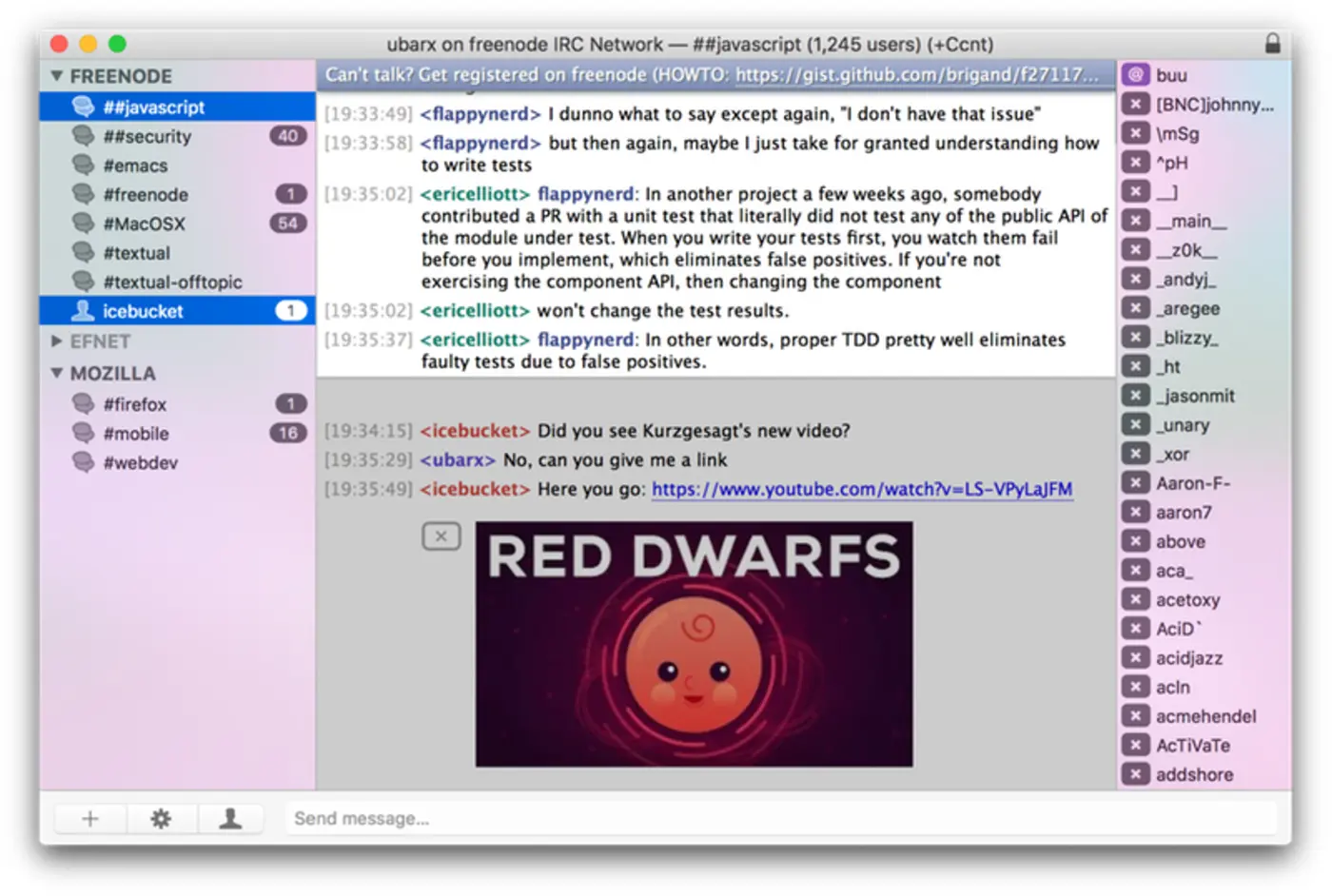This screenshot has width=1332, height=896.
Task: Click the icon beside acmehendel
Action: [1135, 716]
